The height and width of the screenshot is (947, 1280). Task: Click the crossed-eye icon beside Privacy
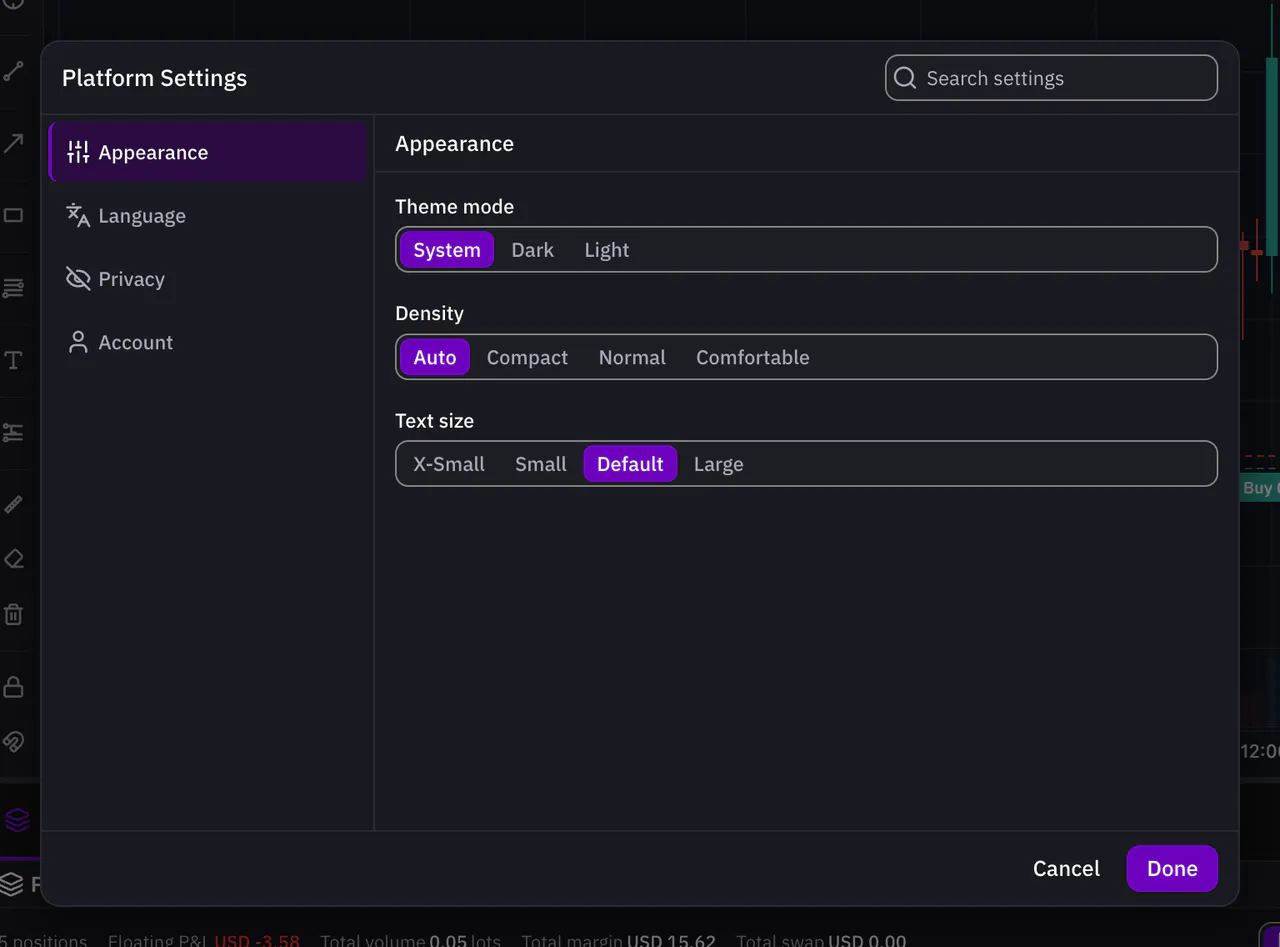[x=78, y=278]
